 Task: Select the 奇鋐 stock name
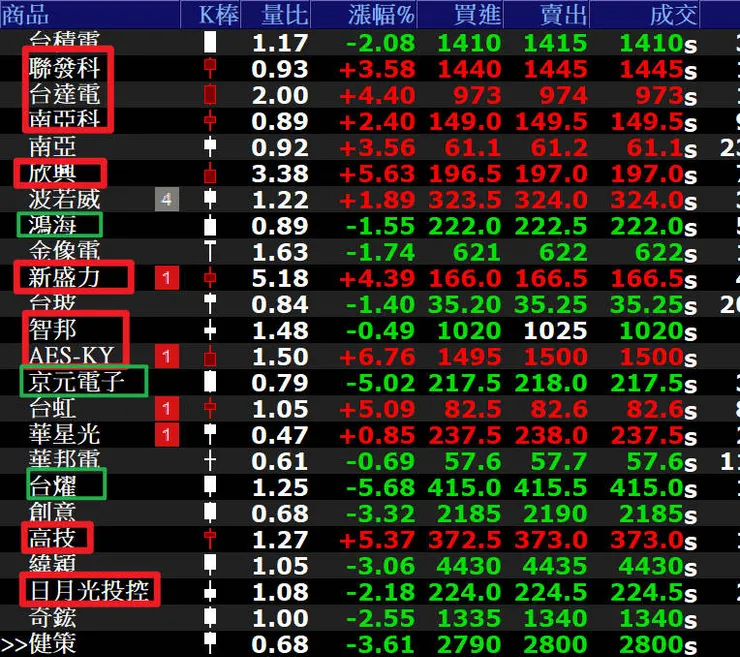coord(52,617)
